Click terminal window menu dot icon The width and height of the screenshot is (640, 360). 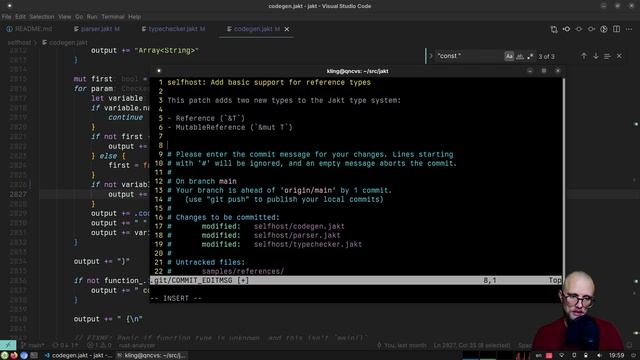159,71
